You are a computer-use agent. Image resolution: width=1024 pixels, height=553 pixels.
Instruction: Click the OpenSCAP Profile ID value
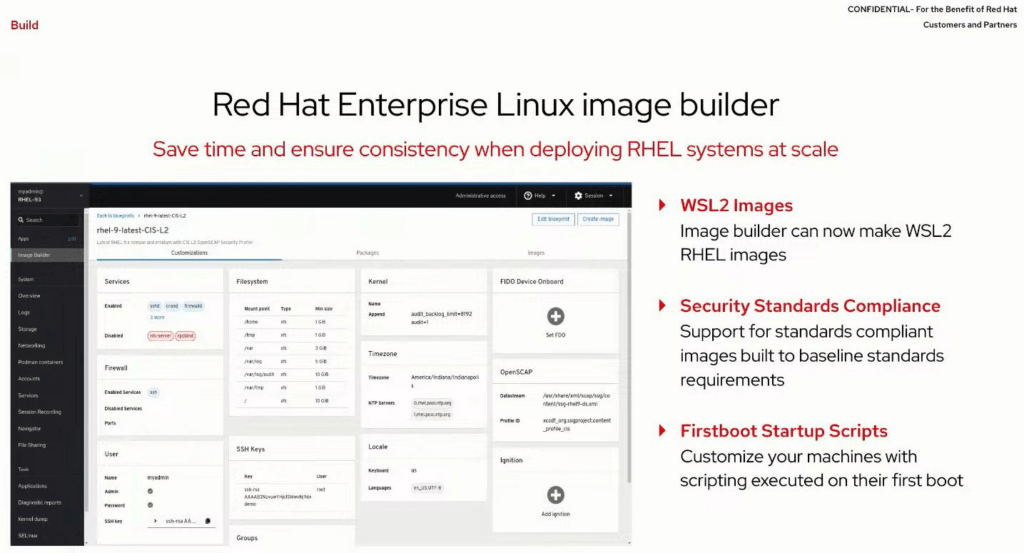tap(577, 424)
